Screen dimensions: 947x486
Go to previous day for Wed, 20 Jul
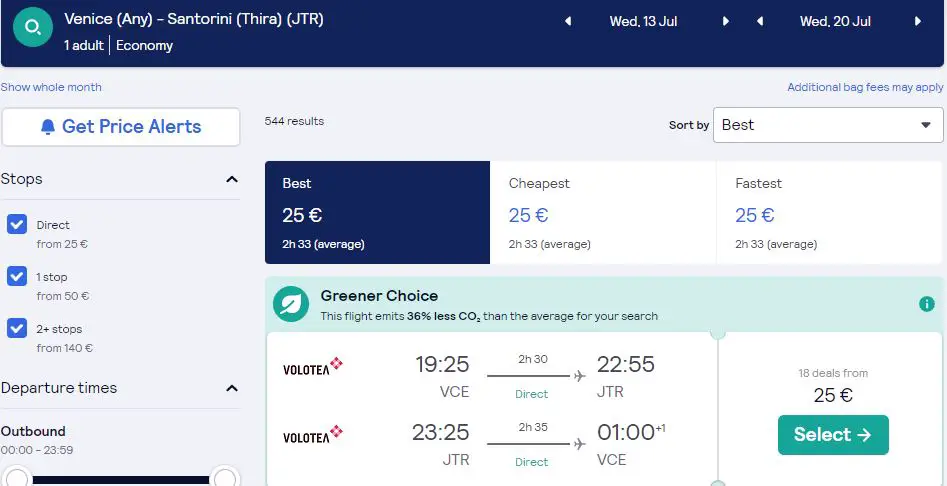pos(760,22)
